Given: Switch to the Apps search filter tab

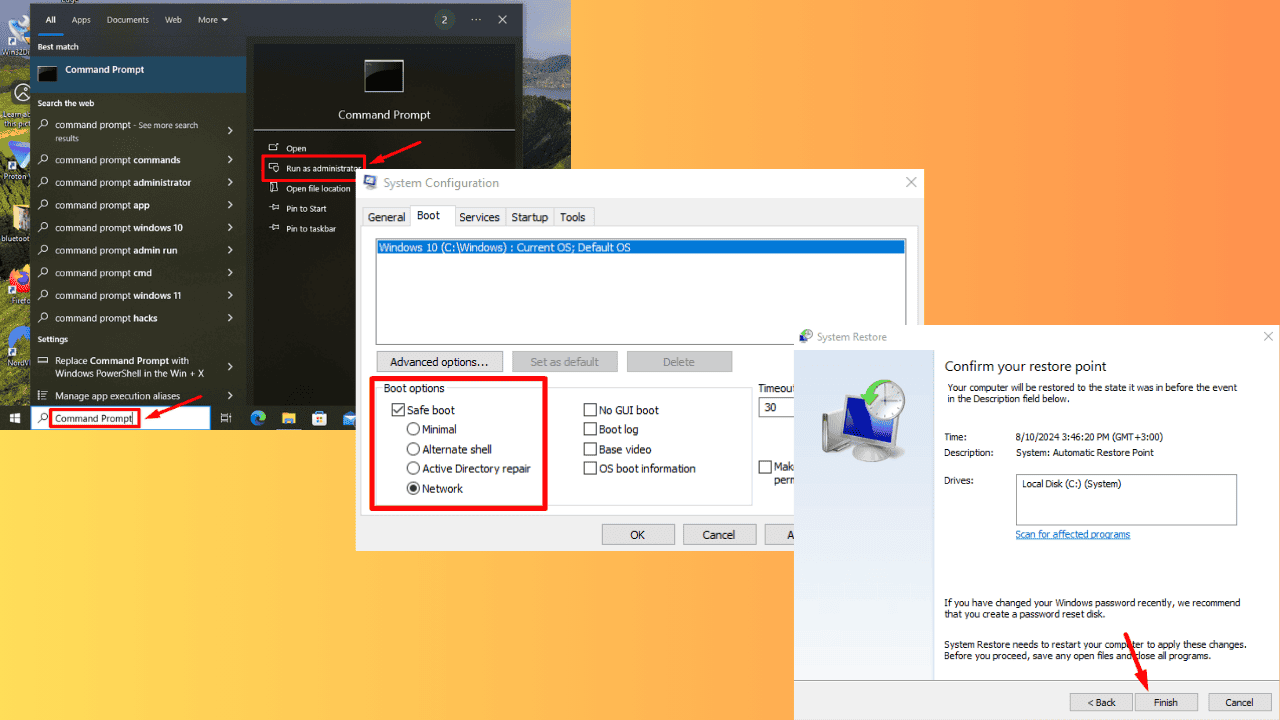Looking at the screenshot, I should [x=81, y=19].
